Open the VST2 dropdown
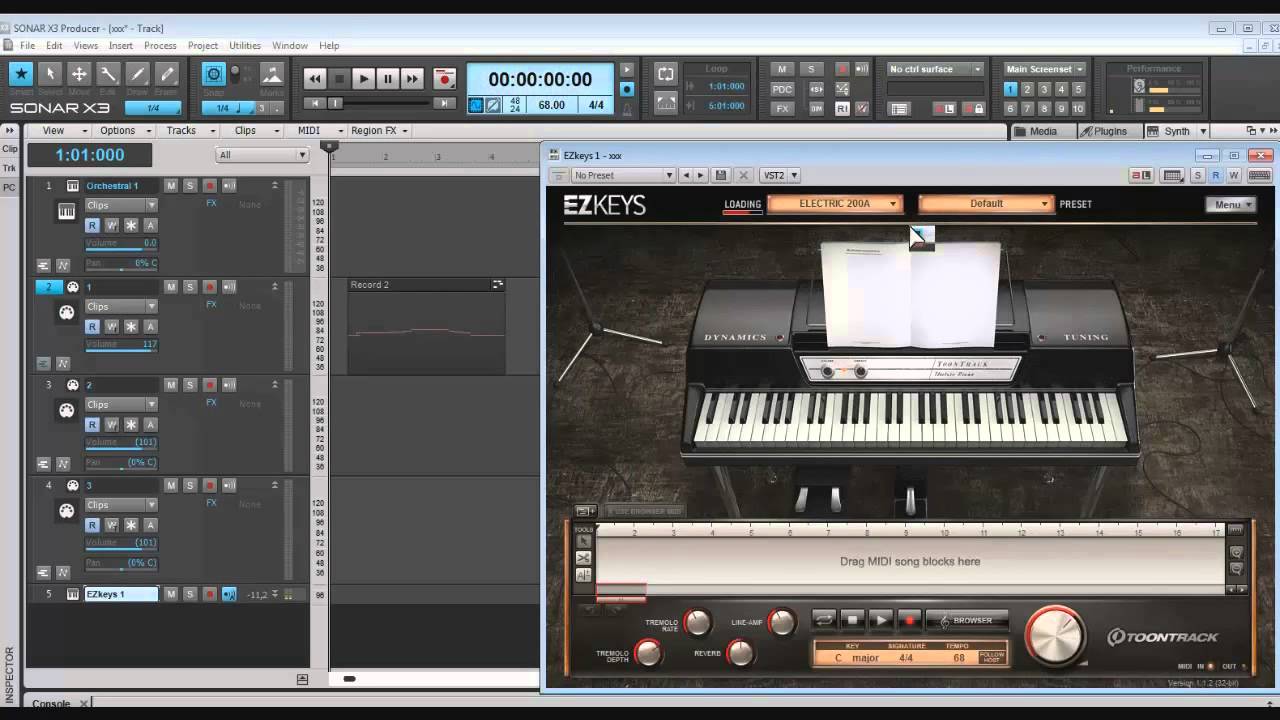The image size is (1280, 720). [780, 175]
